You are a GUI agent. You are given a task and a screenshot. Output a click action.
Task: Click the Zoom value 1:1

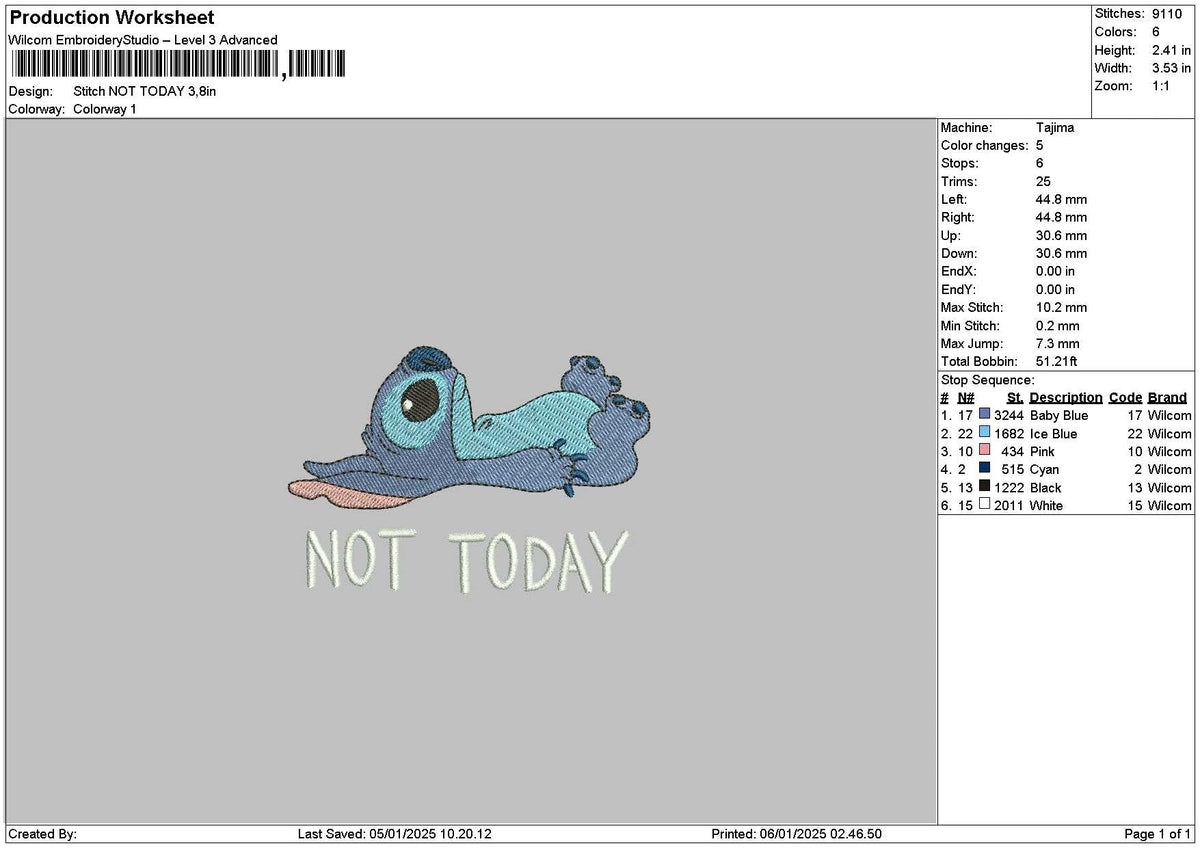(x=1163, y=86)
